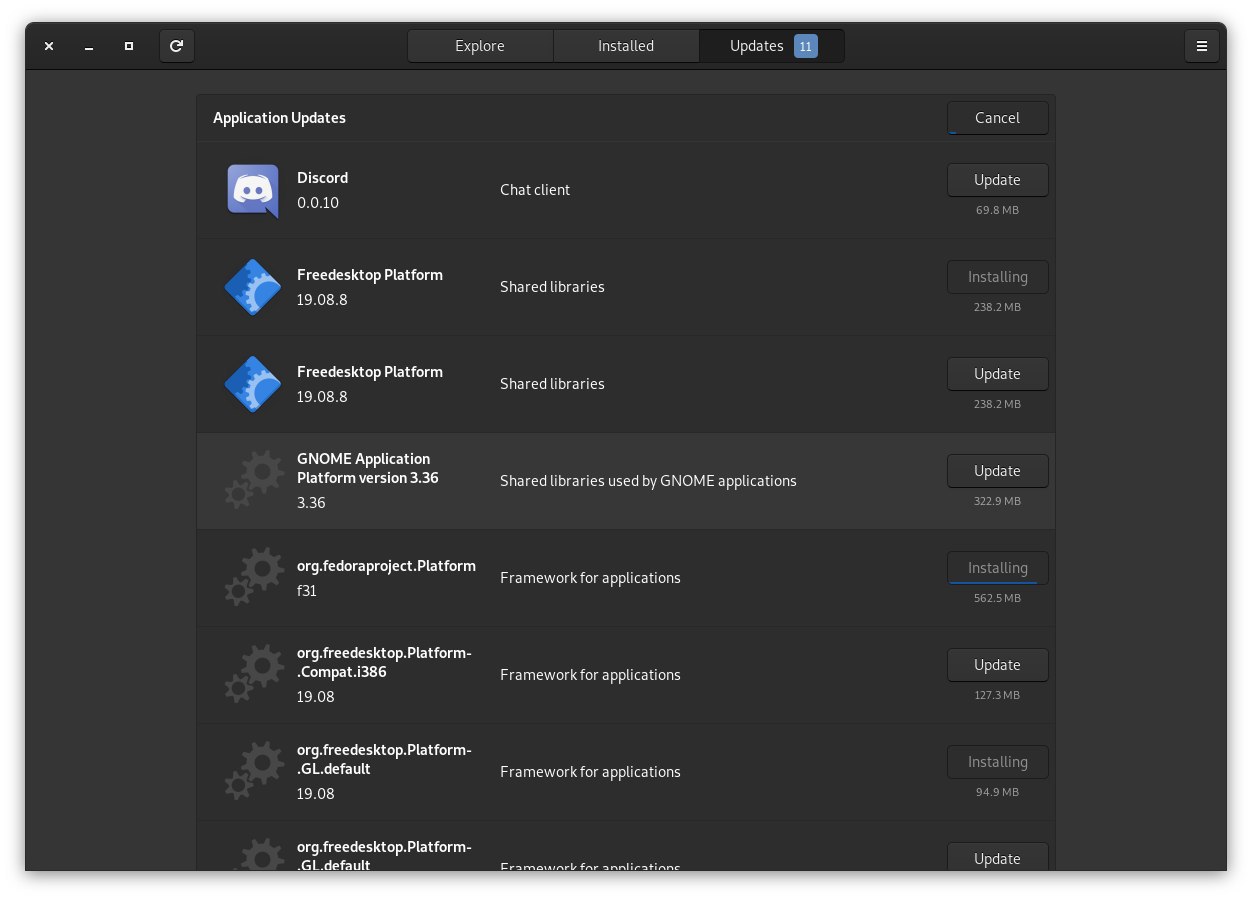
Task: Click the second Freedesktop Platform blue icon
Action: click(252, 384)
